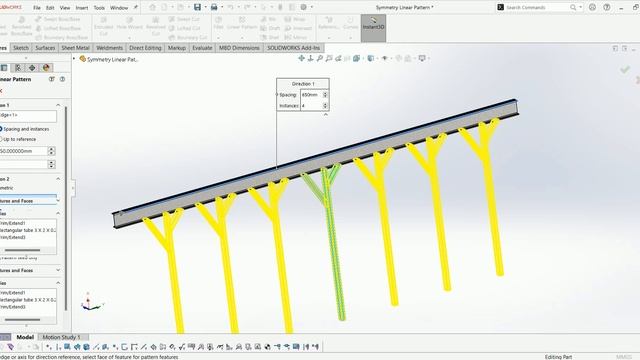The width and height of the screenshot is (640, 360).
Task: Open the Tools menu
Action: 99,8
